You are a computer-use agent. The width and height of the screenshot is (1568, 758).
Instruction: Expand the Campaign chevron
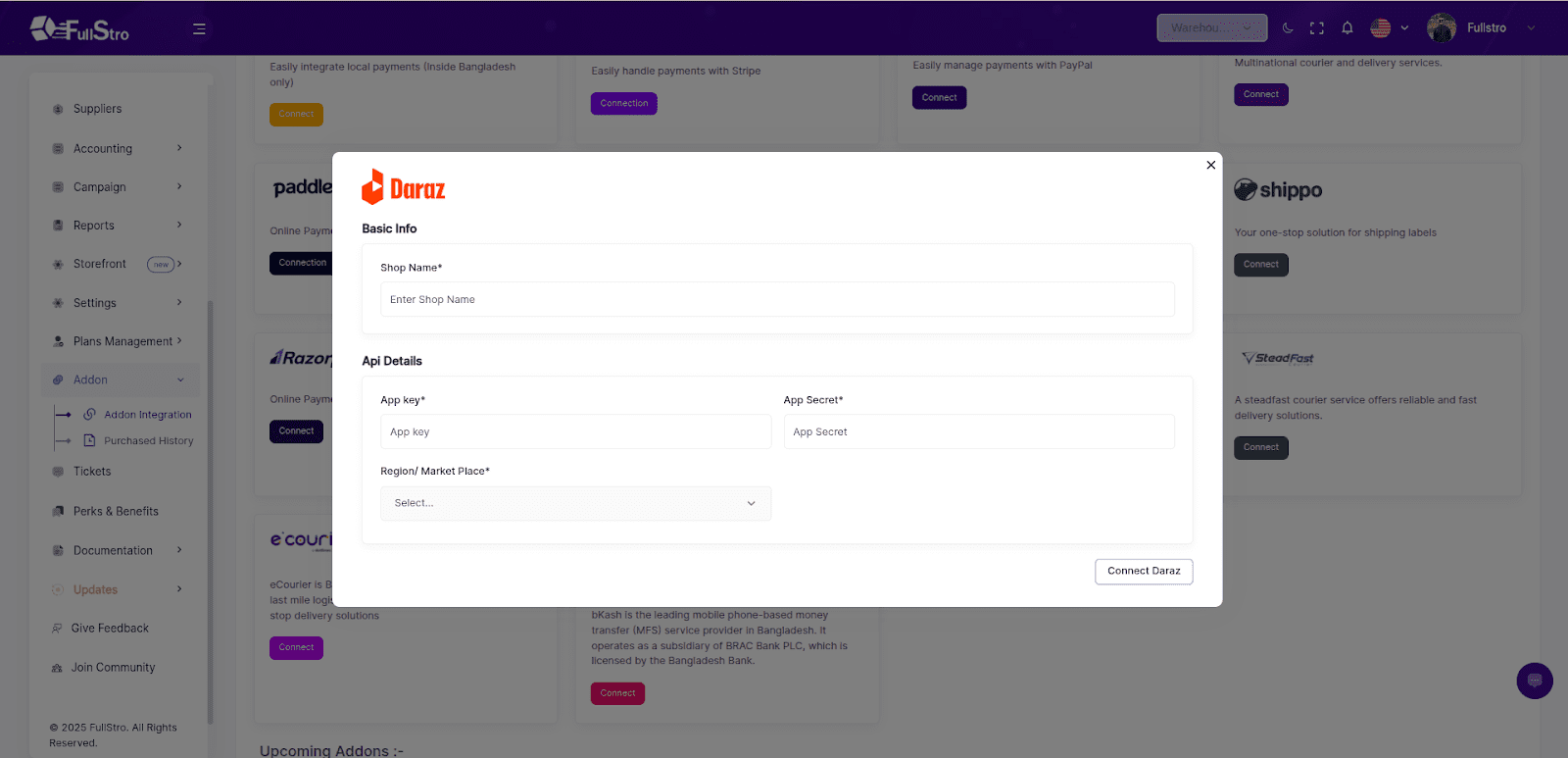pos(179,186)
